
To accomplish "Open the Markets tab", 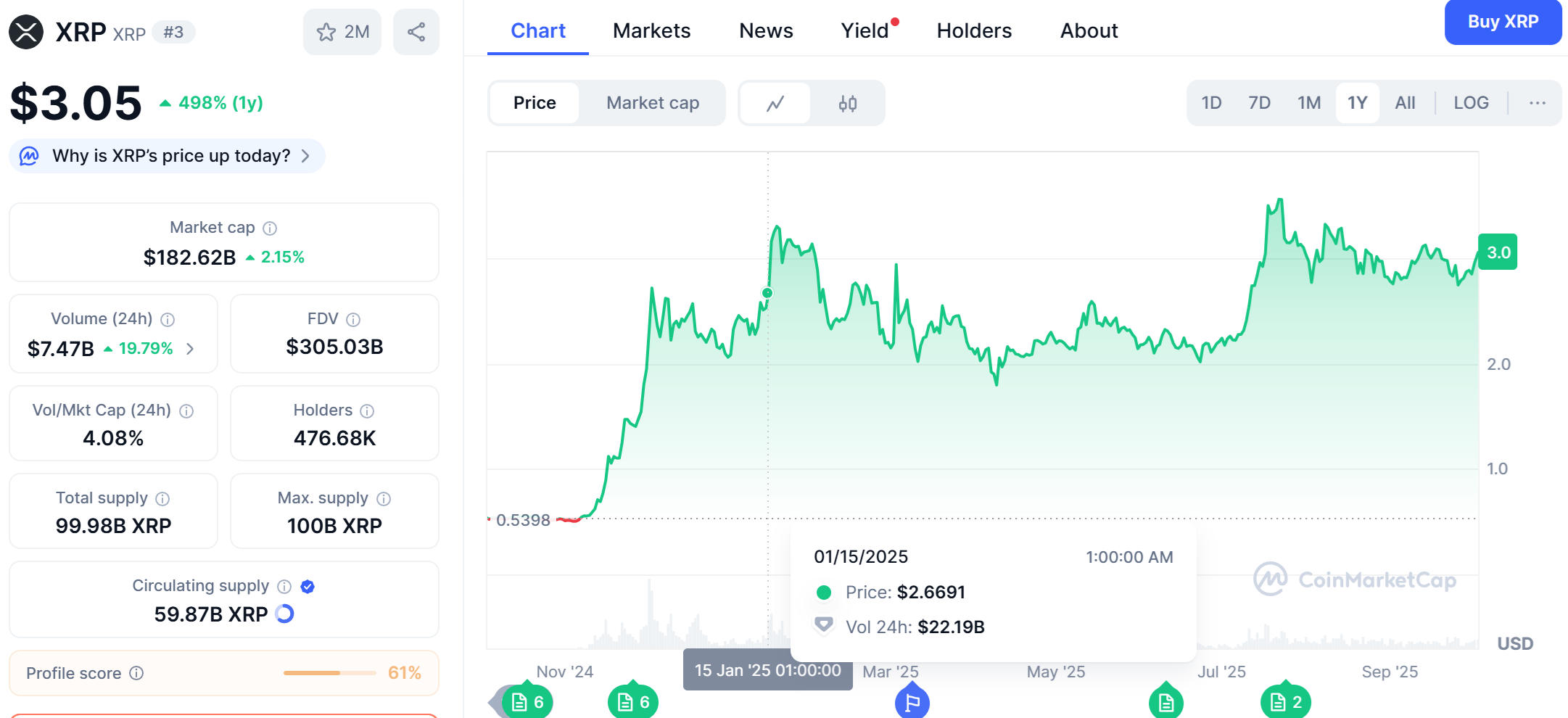I will [x=651, y=30].
